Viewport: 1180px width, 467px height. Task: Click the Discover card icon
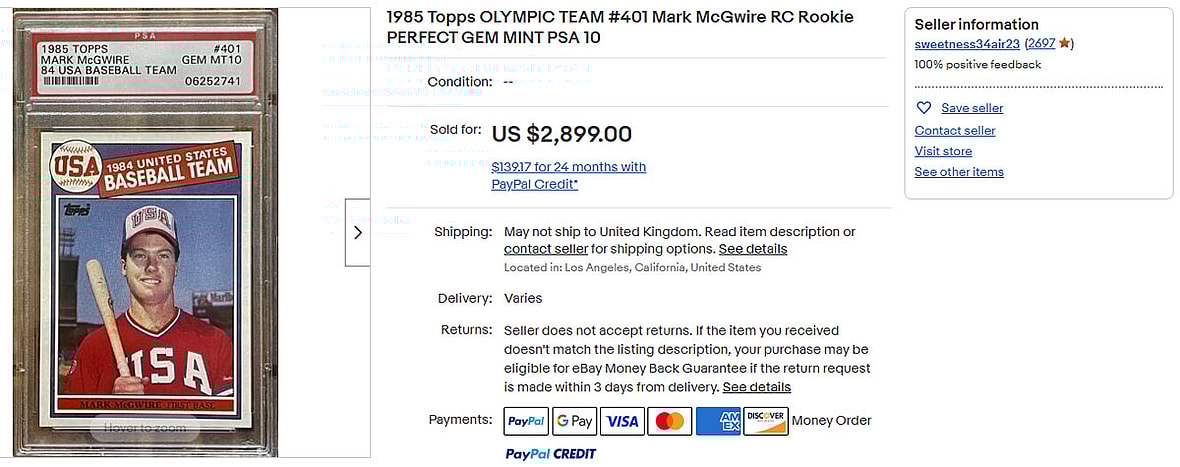click(765, 421)
